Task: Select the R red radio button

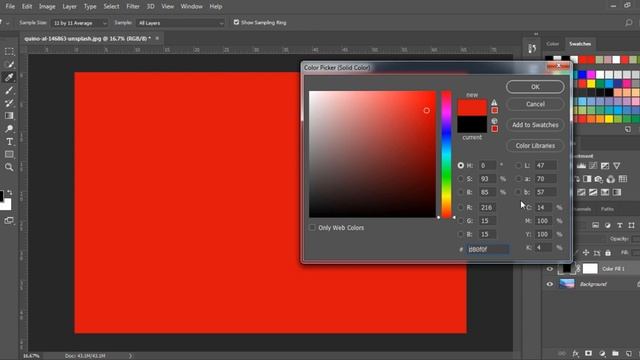Action: pyautogui.click(x=461, y=207)
